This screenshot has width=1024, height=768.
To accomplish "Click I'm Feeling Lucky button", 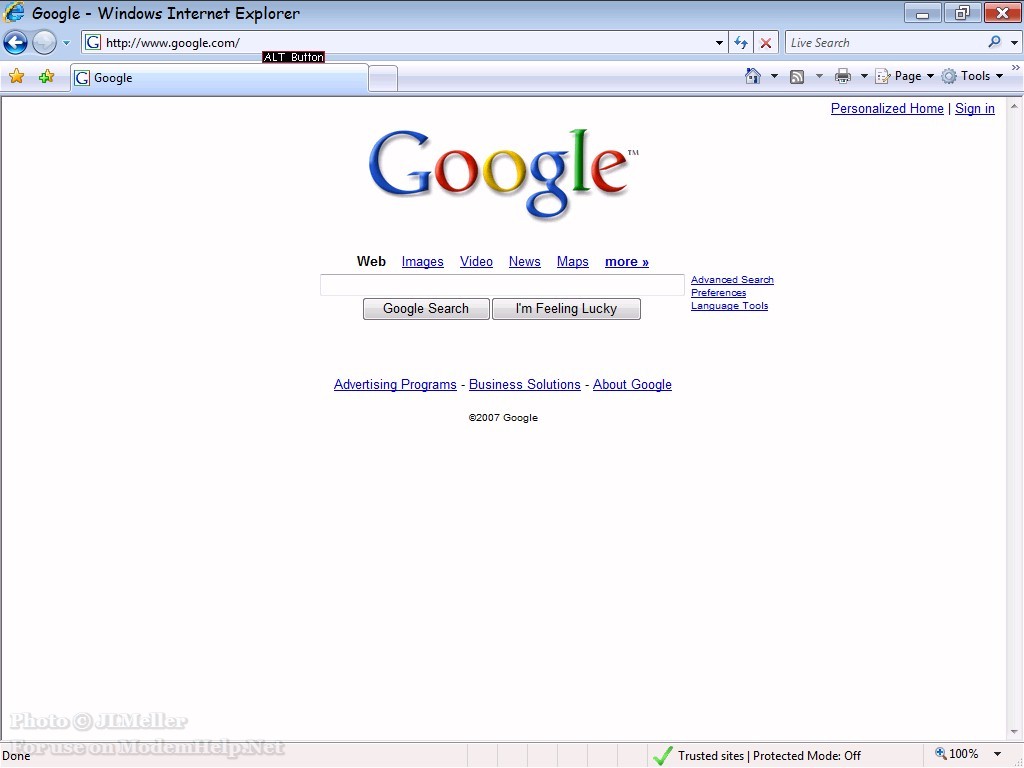I will click(566, 309).
